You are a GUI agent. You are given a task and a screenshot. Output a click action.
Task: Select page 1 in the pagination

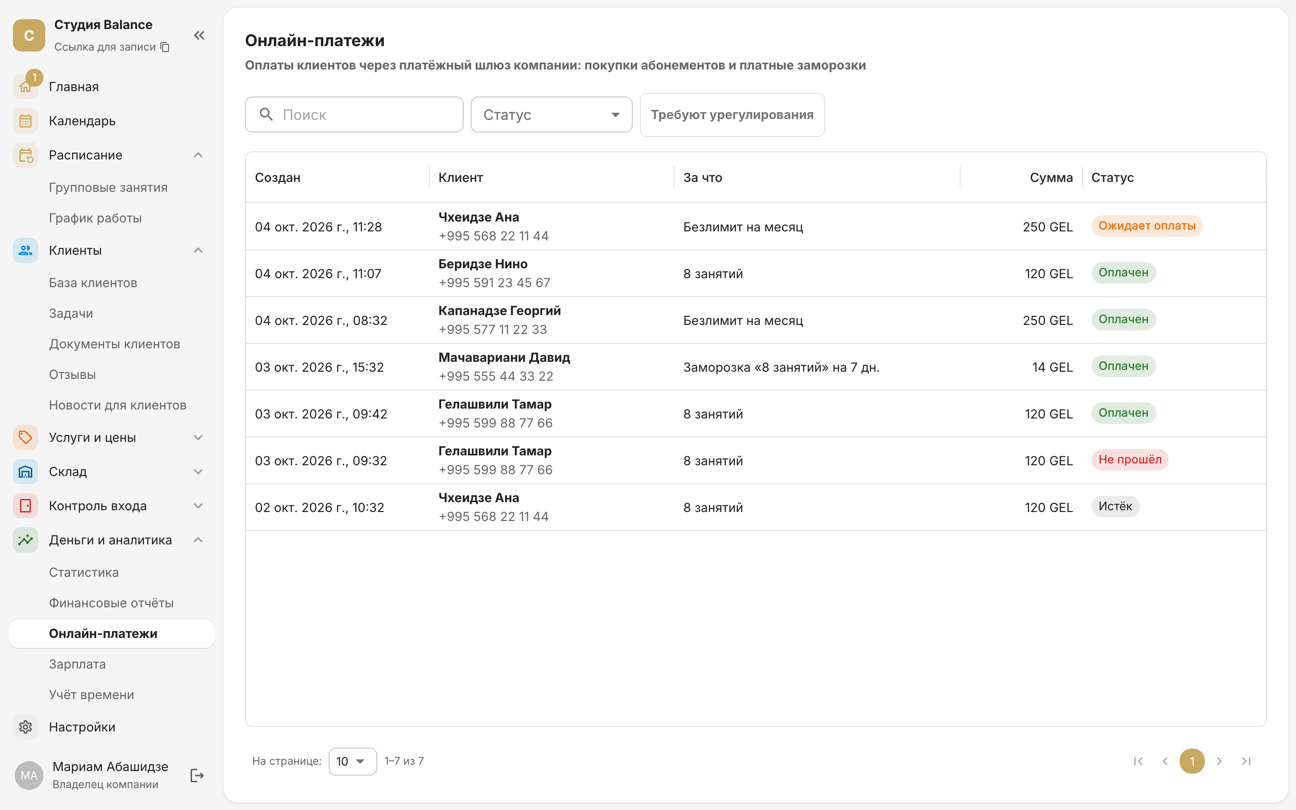1192,761
